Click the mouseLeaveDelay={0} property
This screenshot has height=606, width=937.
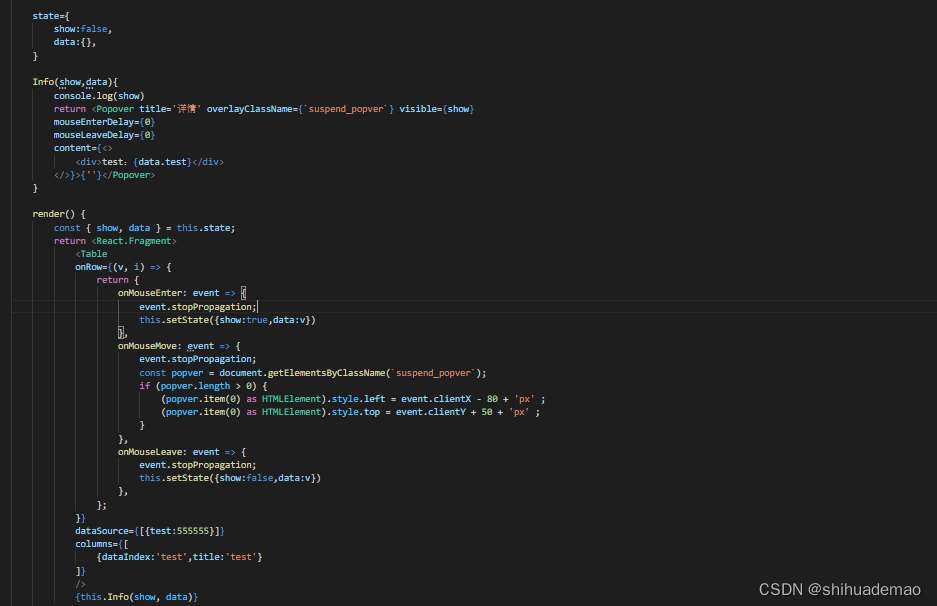coord(103,134)
